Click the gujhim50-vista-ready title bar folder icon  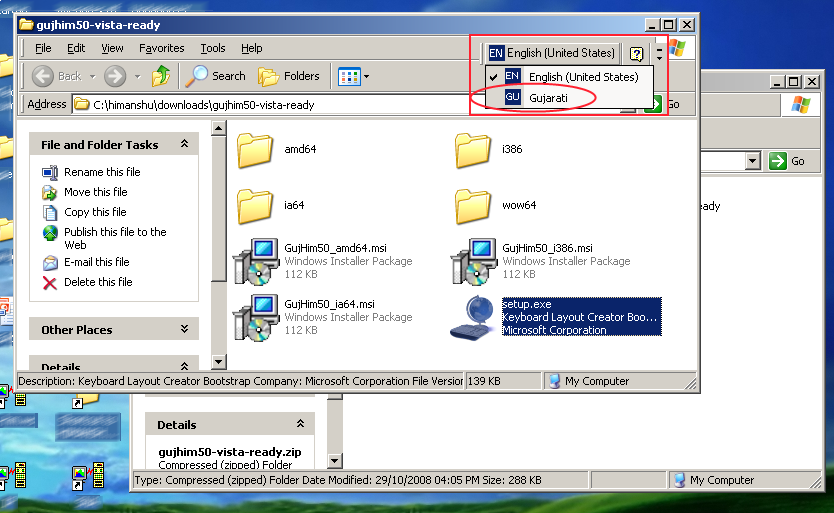pos(26,25)
